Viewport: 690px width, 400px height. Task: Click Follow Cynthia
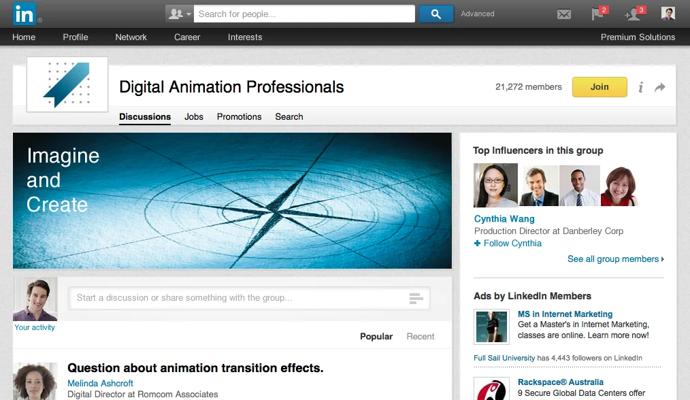508,243
